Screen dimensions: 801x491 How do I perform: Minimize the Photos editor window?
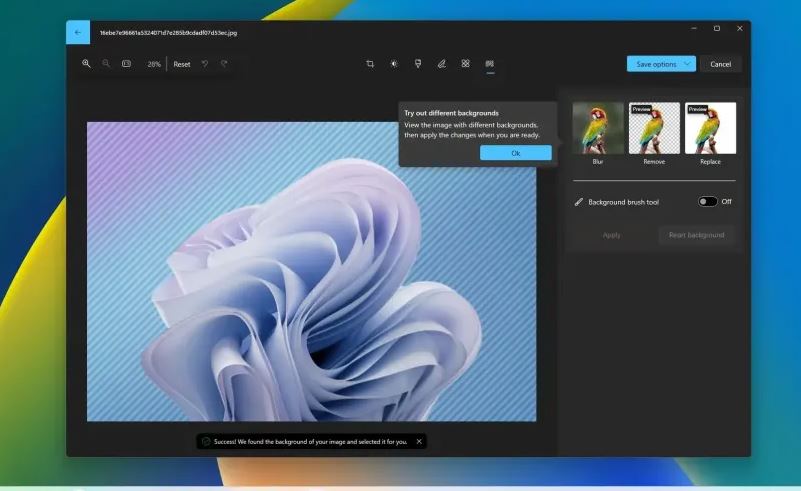point(694,29)
